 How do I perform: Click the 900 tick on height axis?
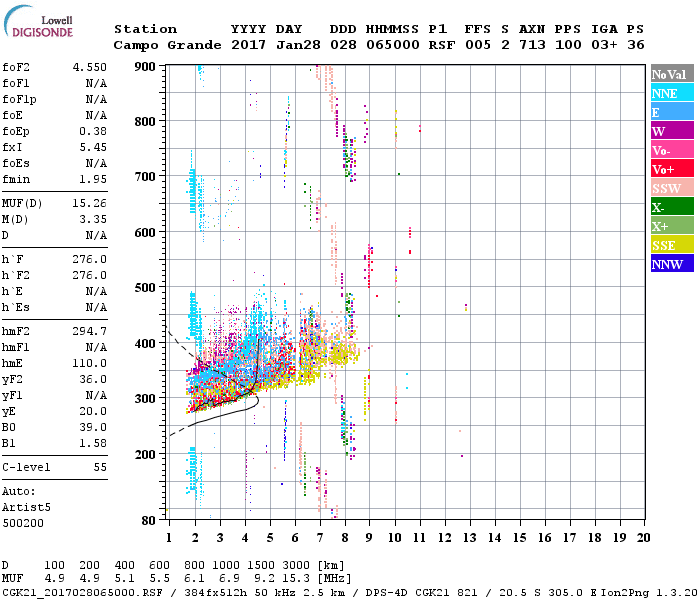click(x=145, y=66)
